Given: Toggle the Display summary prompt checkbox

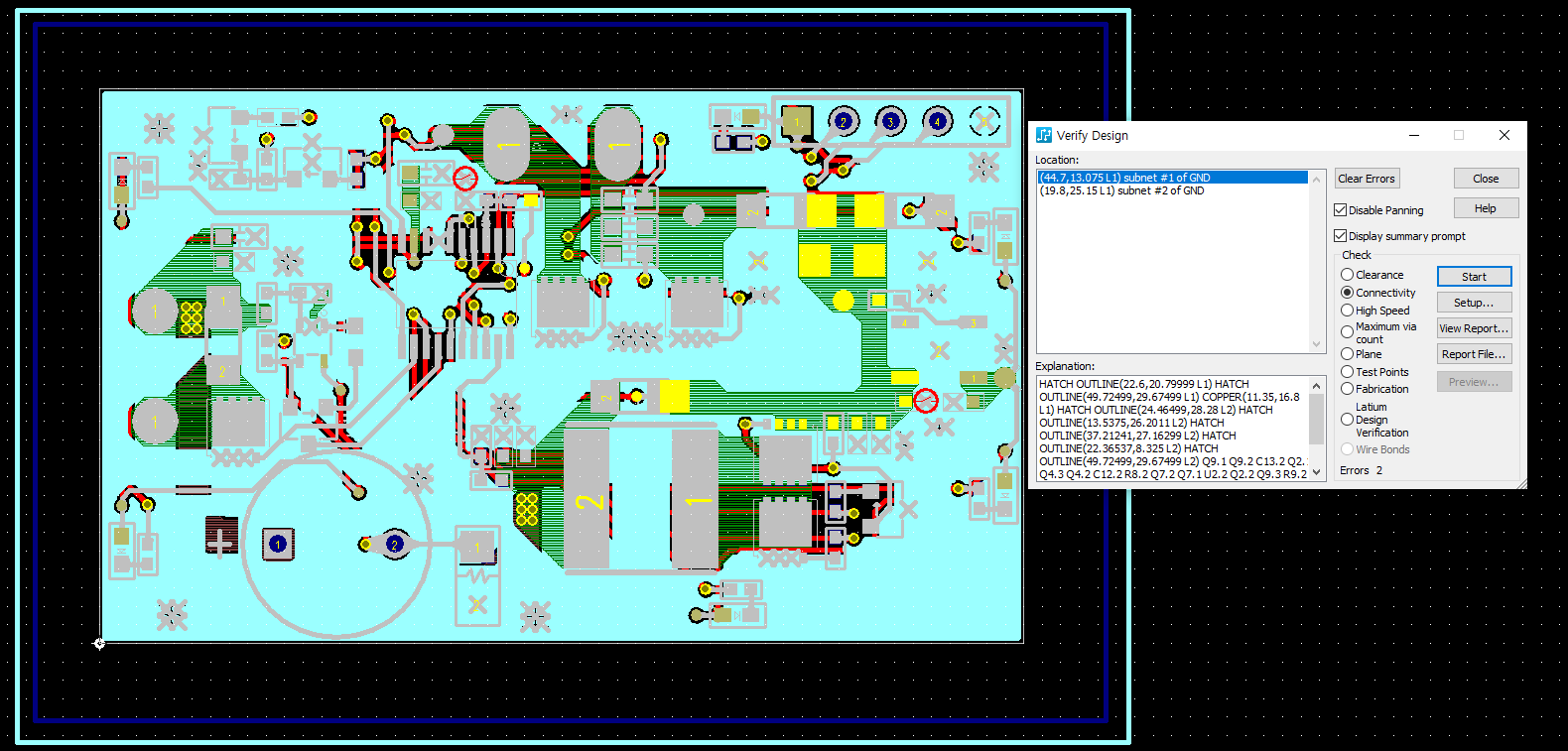Looking at the screenshot, I should pos(1341,236).
